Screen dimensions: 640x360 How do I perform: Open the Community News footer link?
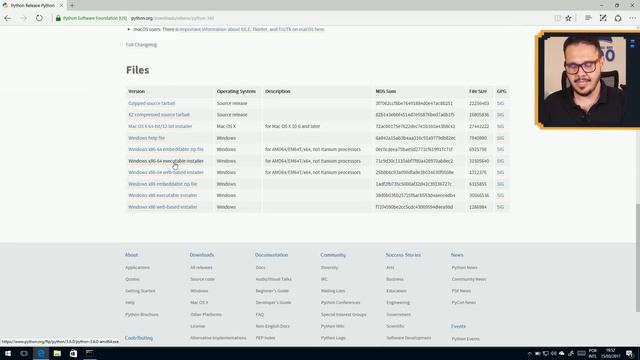[x=469, y=279]
